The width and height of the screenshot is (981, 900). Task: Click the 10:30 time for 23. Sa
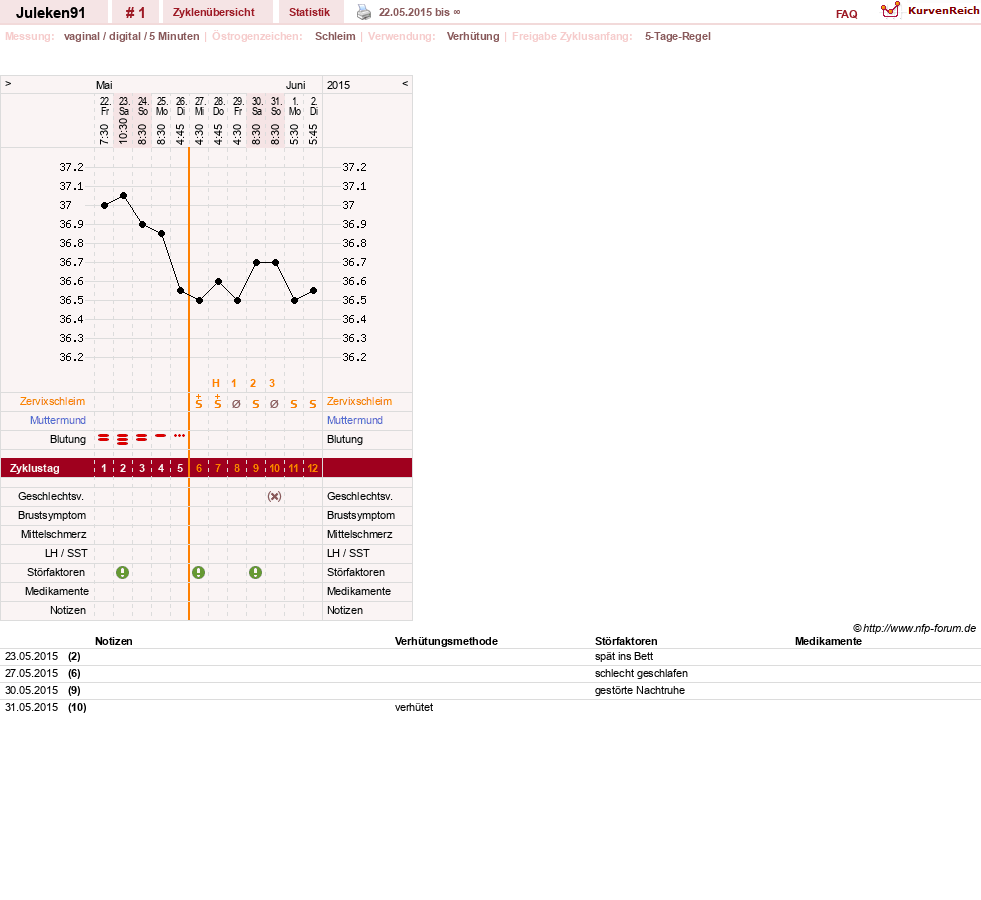click(x=123, y=131)
